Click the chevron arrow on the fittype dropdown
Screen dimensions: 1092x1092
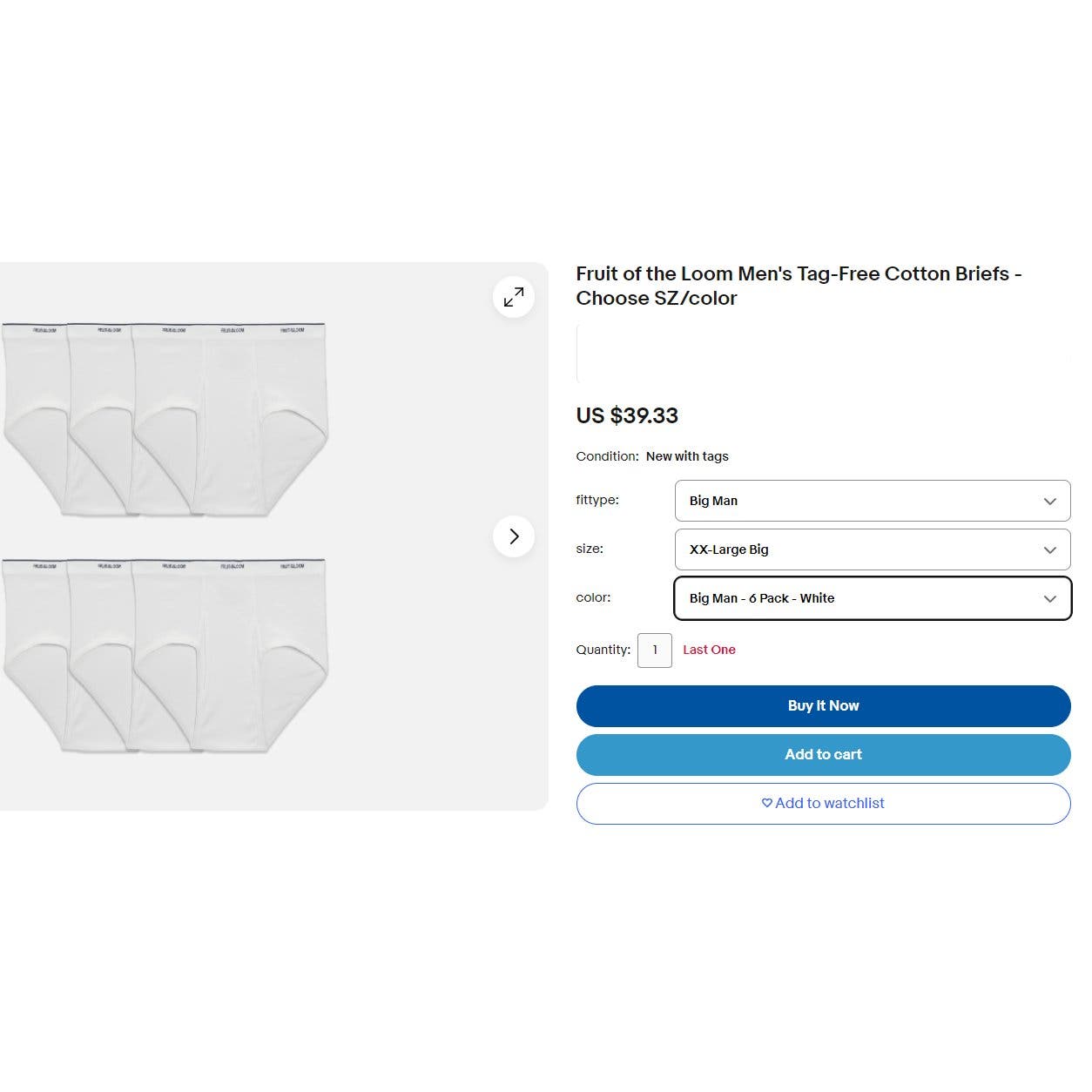pyautogui.click(x=1049, y=501)
